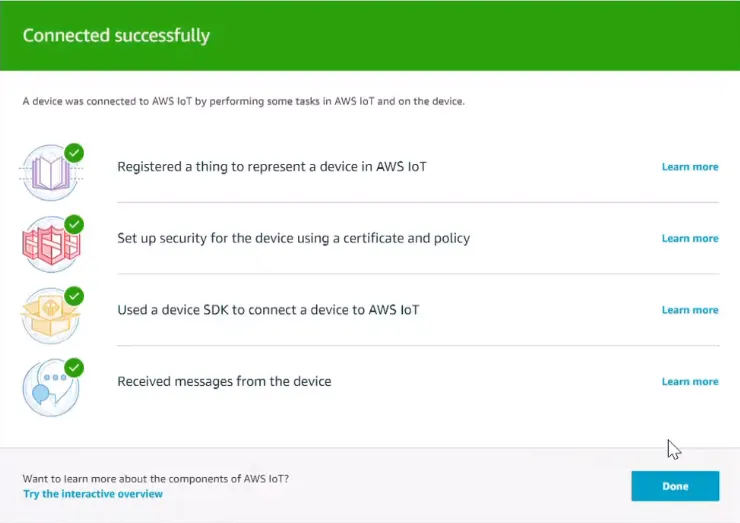This screenshot has height=523, width=740.
Task: Click Try the interactive overview link
Action: click(93, 494)
